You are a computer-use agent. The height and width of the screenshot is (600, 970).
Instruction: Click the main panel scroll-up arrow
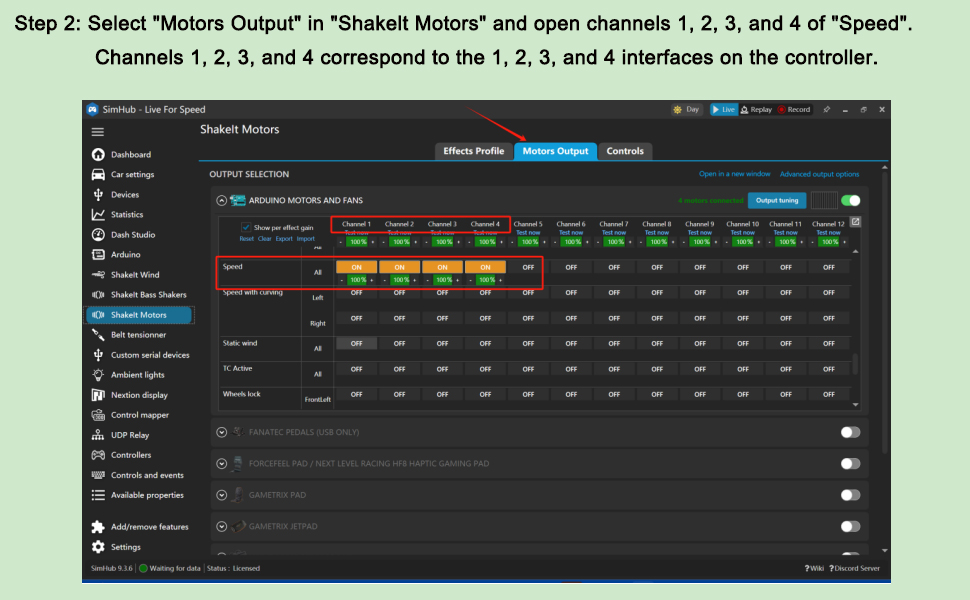point(885,168)
